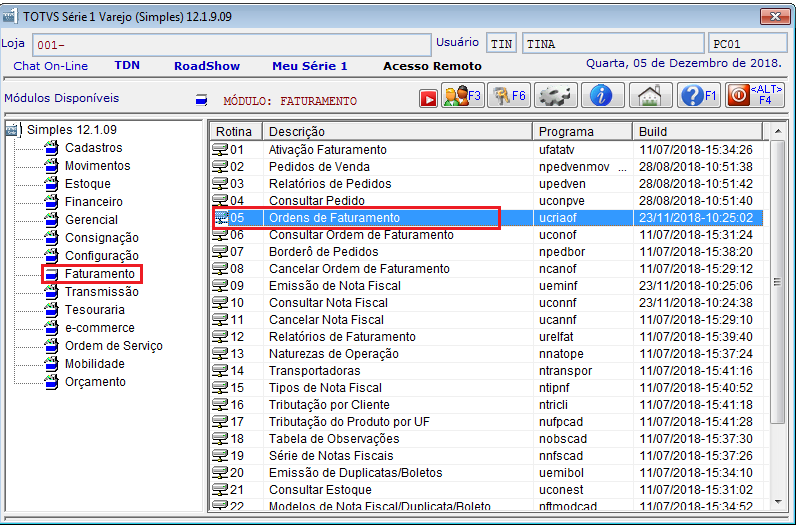Click the blue information icon button
797x525 pixels.
tap(602, 95)
